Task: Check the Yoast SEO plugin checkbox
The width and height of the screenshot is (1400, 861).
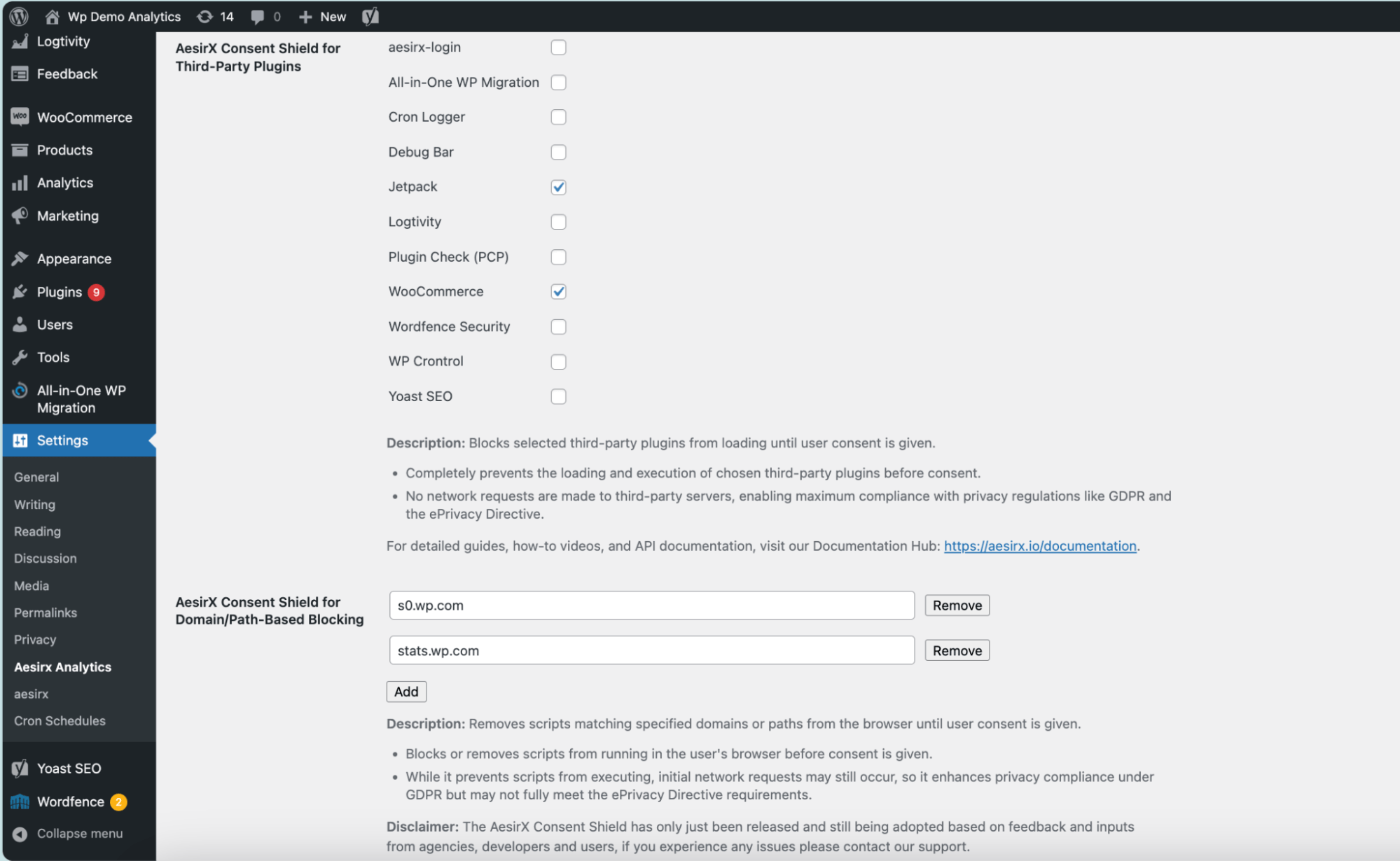Action: pos(558,396)
